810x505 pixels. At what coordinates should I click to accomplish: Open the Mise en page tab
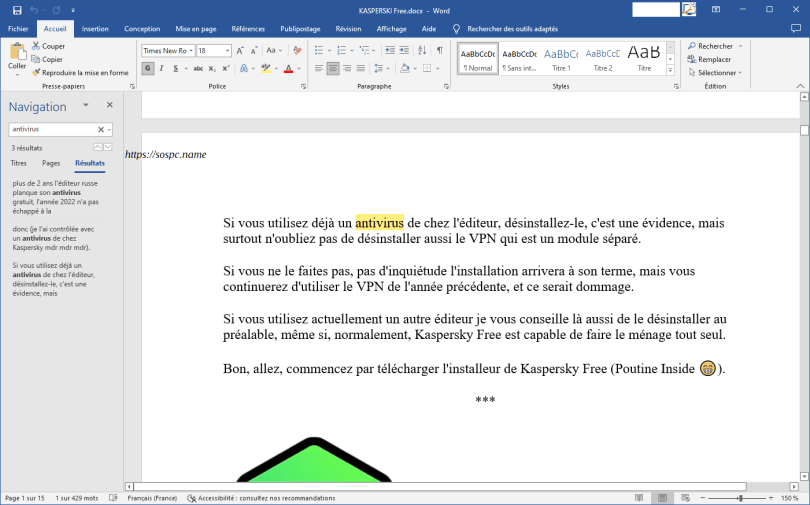point(196,29)
